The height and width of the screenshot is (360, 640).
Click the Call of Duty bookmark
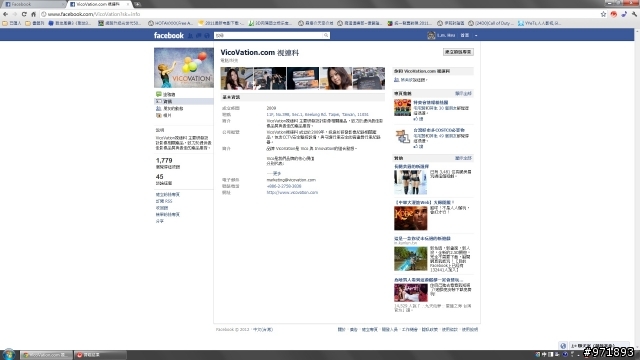click(491, 23)
